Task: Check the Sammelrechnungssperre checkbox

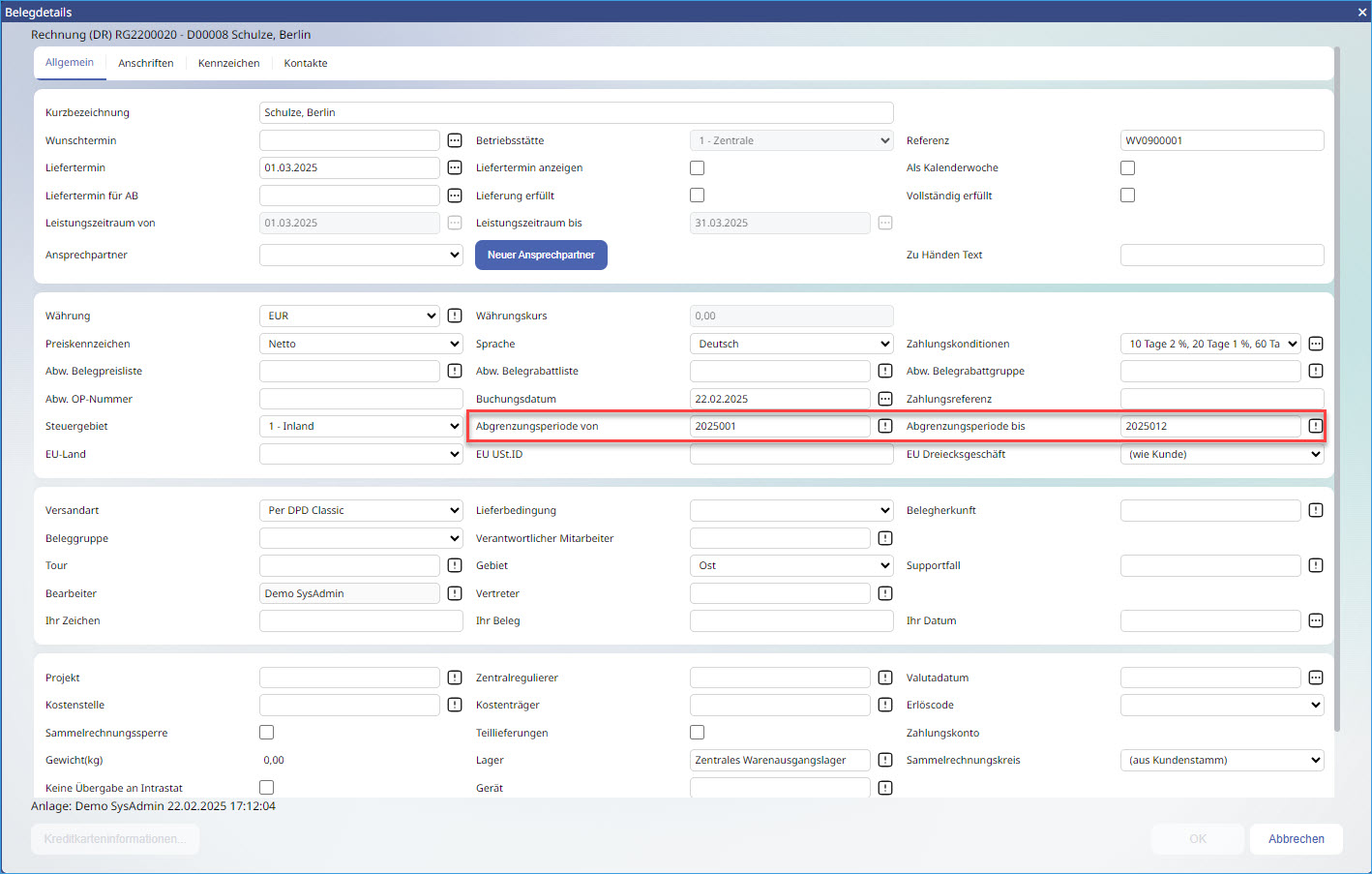Action: point(267,733)
